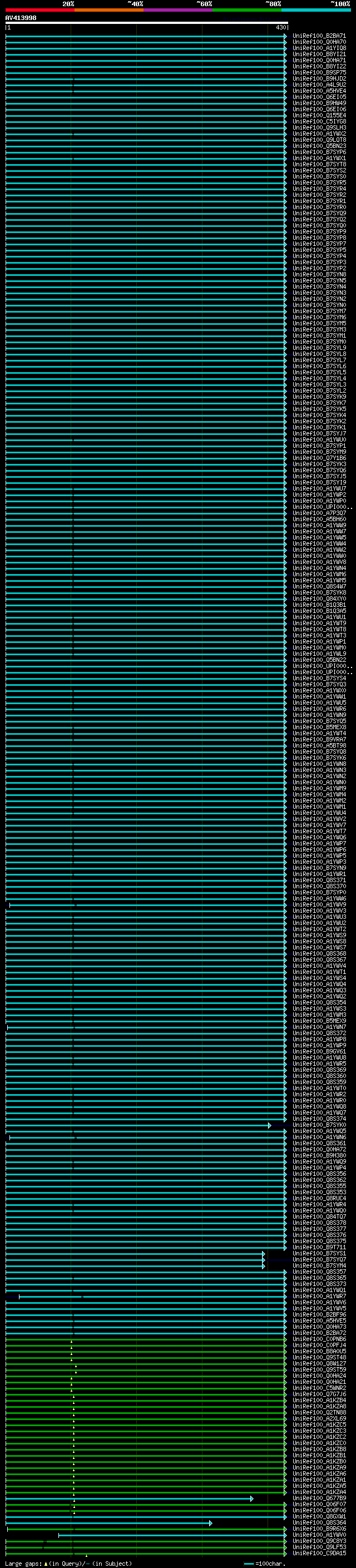Screen dimensions: 356x1568
Task: Click the UniRef100_C5WNR2 label
Action: point(319,1388)
